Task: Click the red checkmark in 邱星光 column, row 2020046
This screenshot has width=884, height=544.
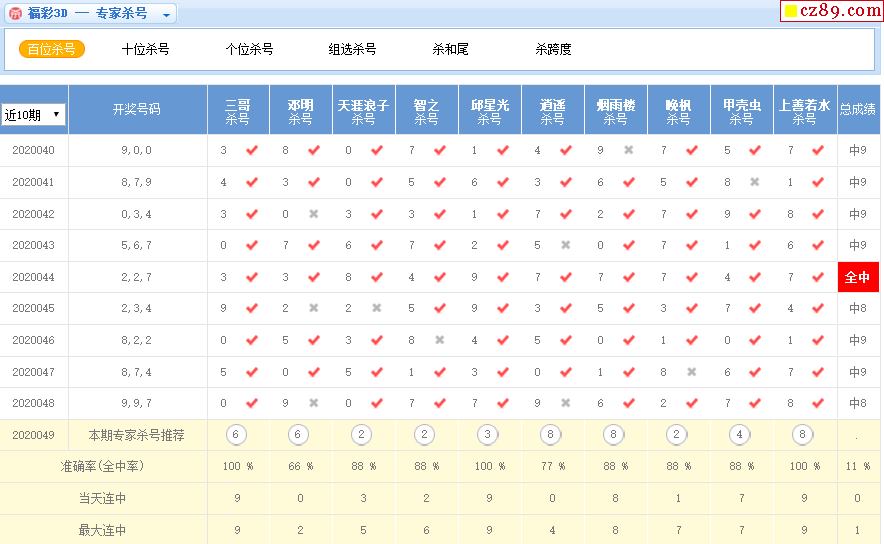Action: [503, 340]
